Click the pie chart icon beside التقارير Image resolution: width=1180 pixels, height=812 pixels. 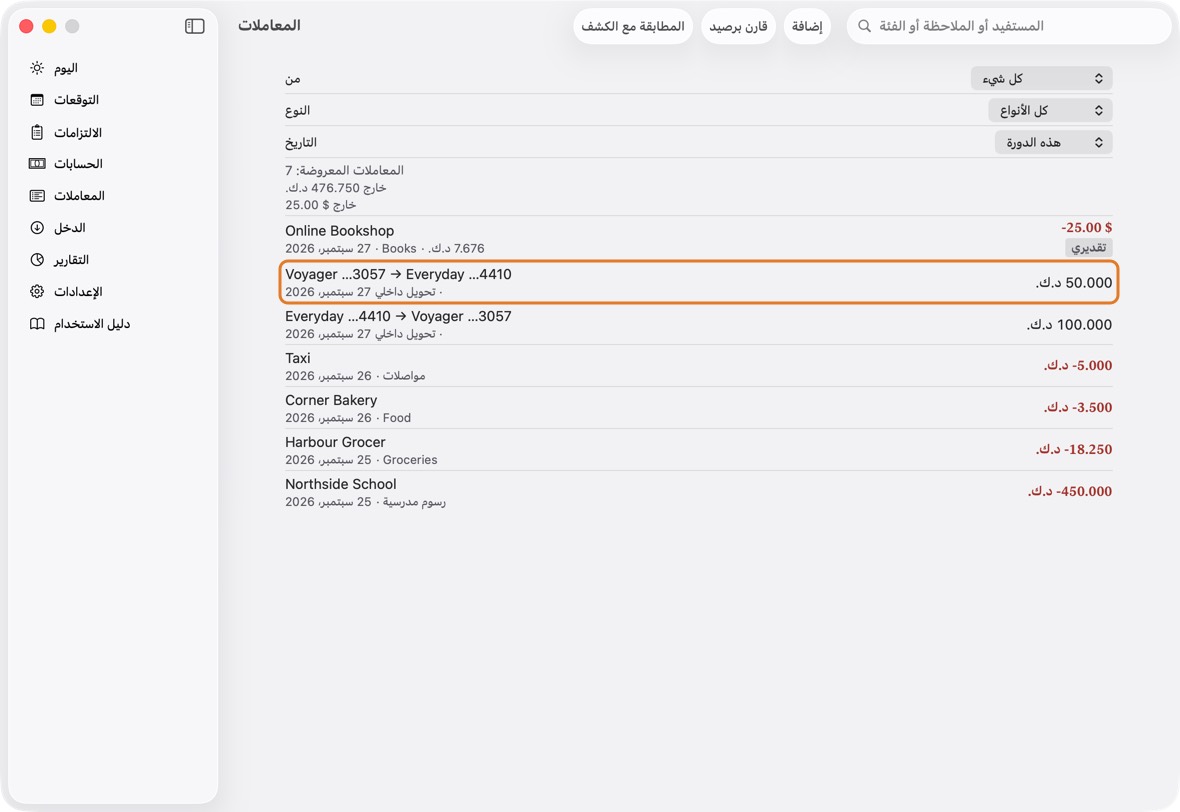[37, 260]
